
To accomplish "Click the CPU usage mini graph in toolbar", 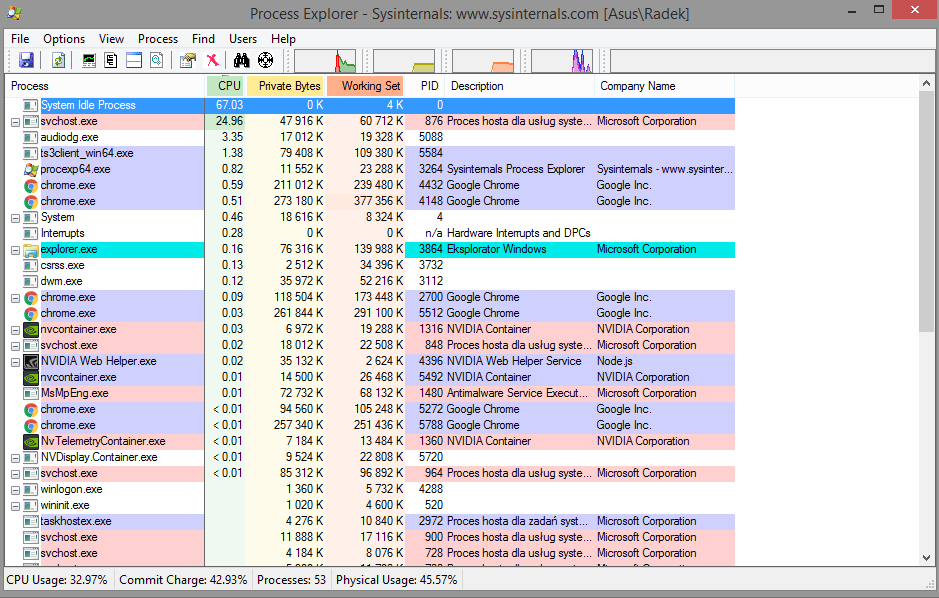I will [325, 60].
